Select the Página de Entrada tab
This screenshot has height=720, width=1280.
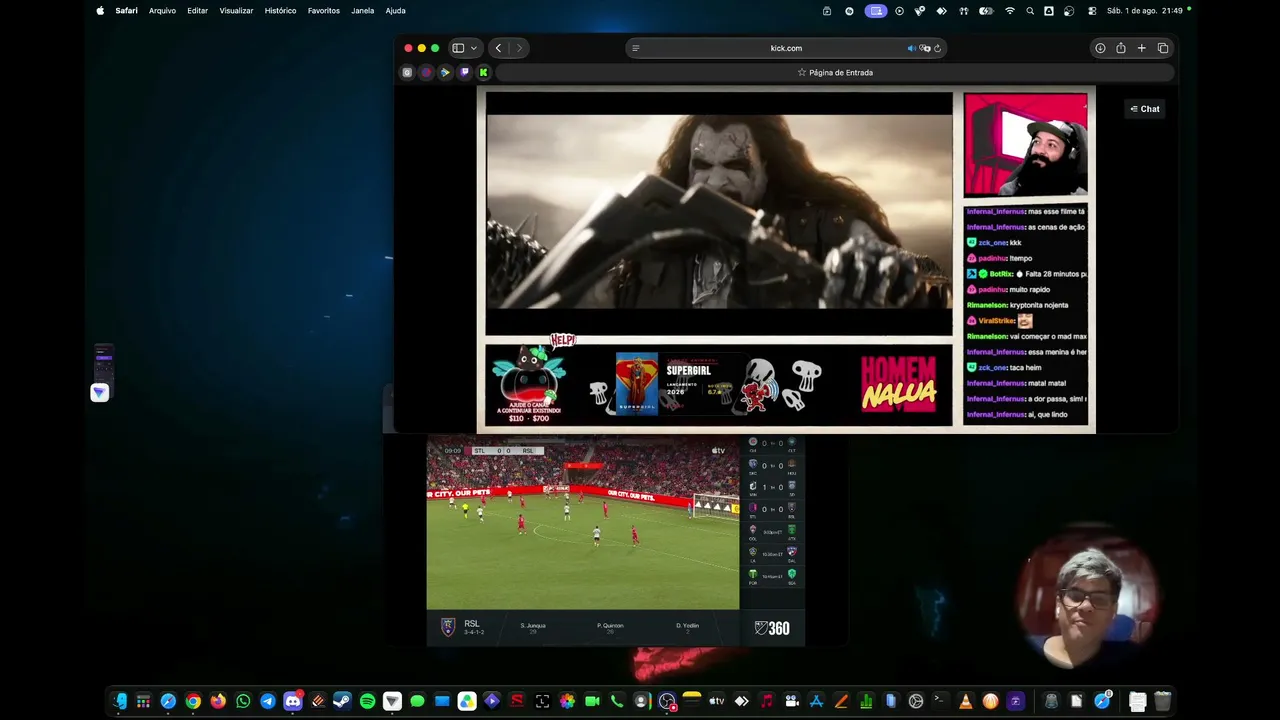[x=835, y=72]
